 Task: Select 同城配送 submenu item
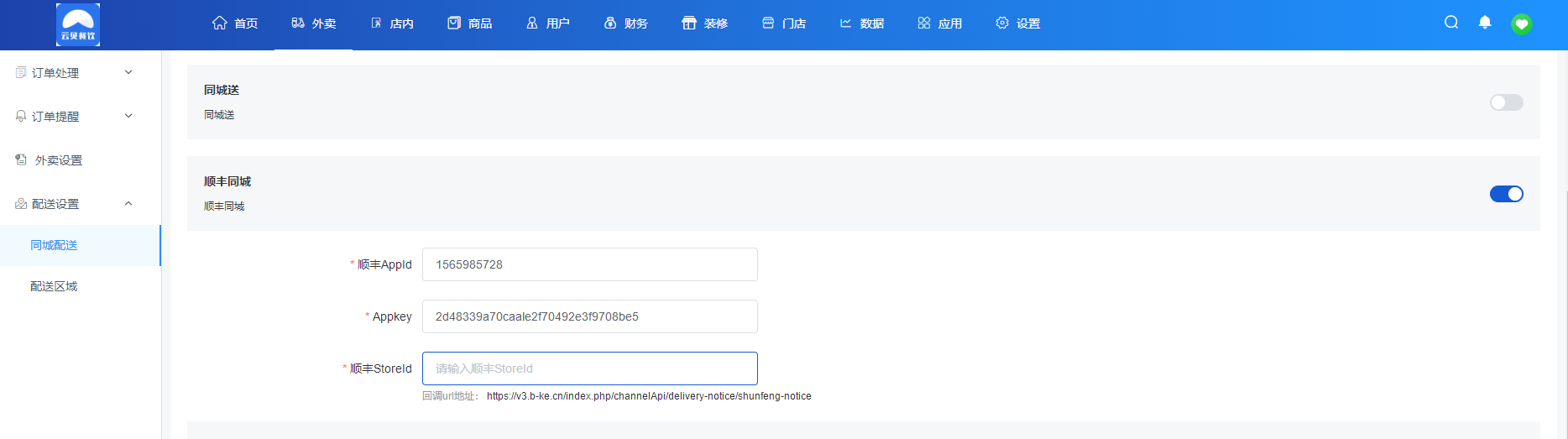click(x=80, y=245)
